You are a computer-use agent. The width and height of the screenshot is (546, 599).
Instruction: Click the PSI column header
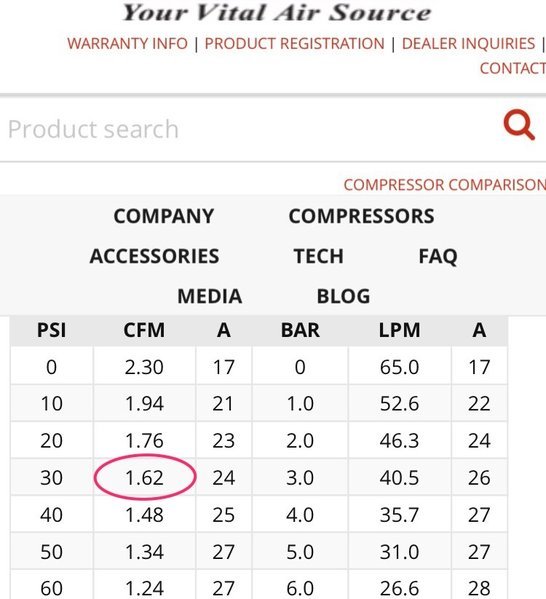point(52,330)
